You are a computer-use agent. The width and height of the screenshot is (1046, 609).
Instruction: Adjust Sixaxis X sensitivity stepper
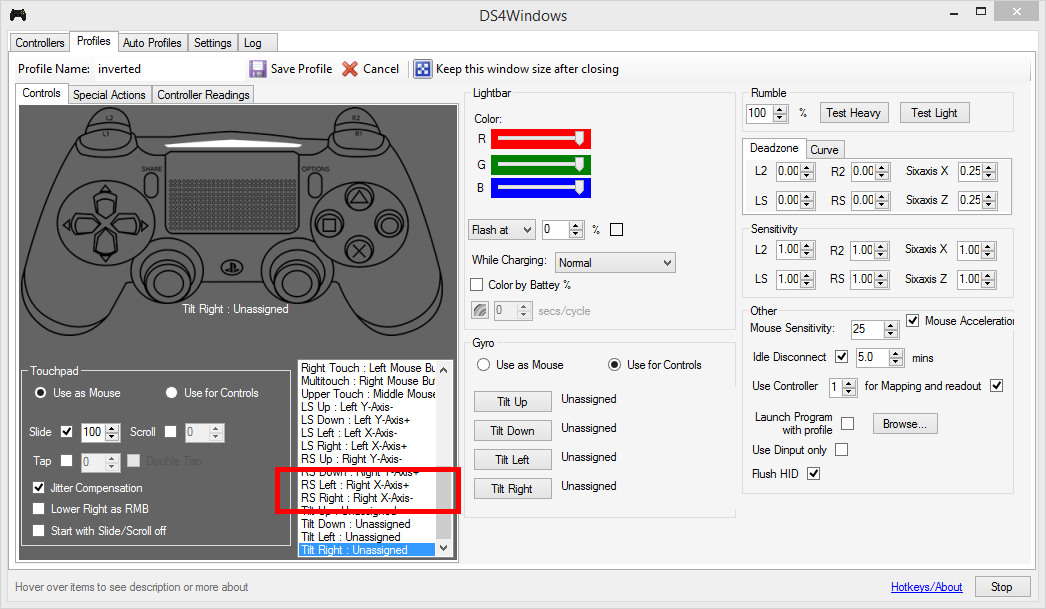[989, 250]
